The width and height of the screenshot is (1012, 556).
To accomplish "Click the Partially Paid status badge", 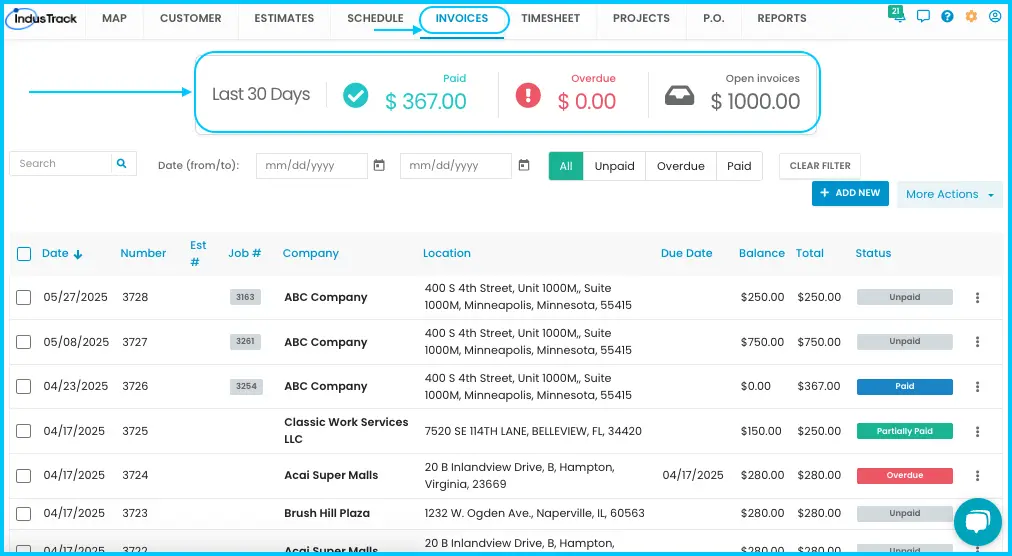I will pos(905,431).
